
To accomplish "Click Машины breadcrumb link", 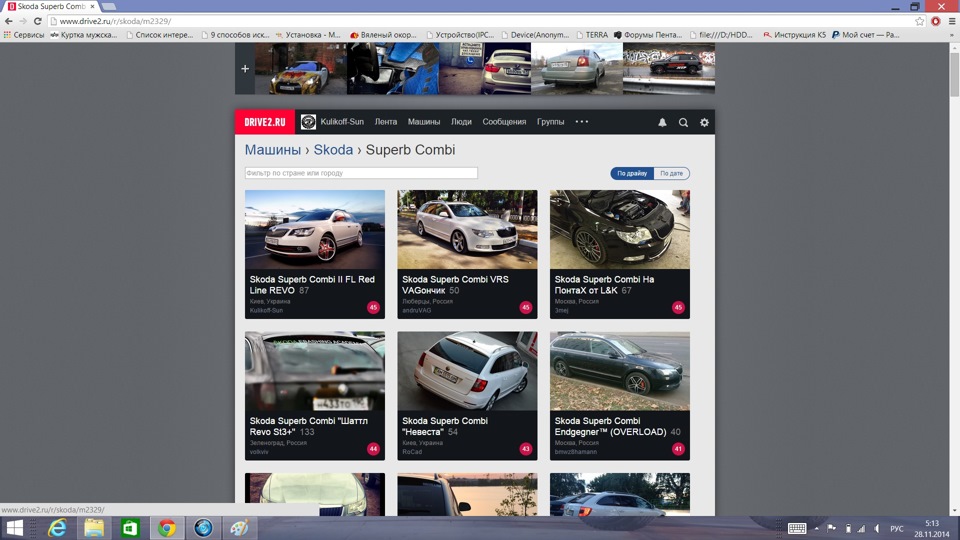I will coord(272,150).
